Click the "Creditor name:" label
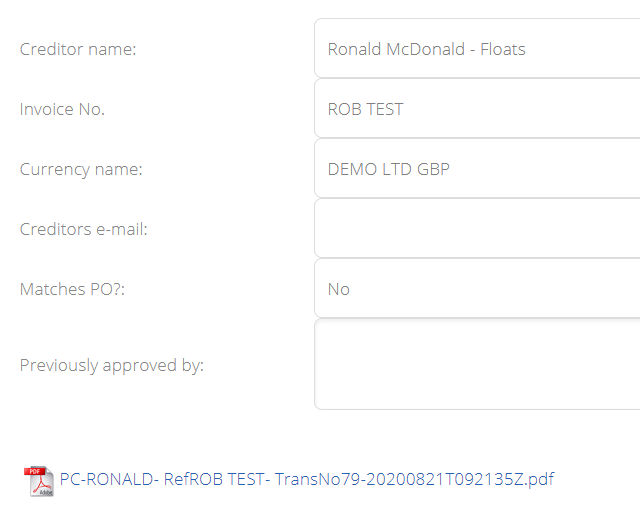 pyautogui.click(x=78, y=49)
